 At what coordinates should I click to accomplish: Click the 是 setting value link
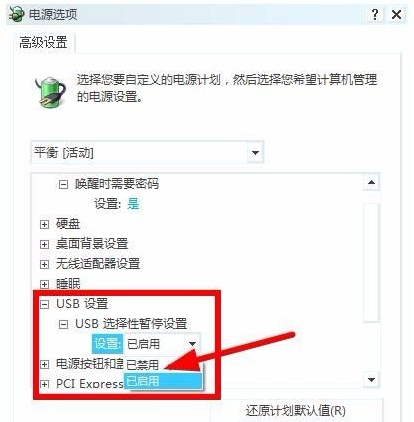click(x=133, y=204)
